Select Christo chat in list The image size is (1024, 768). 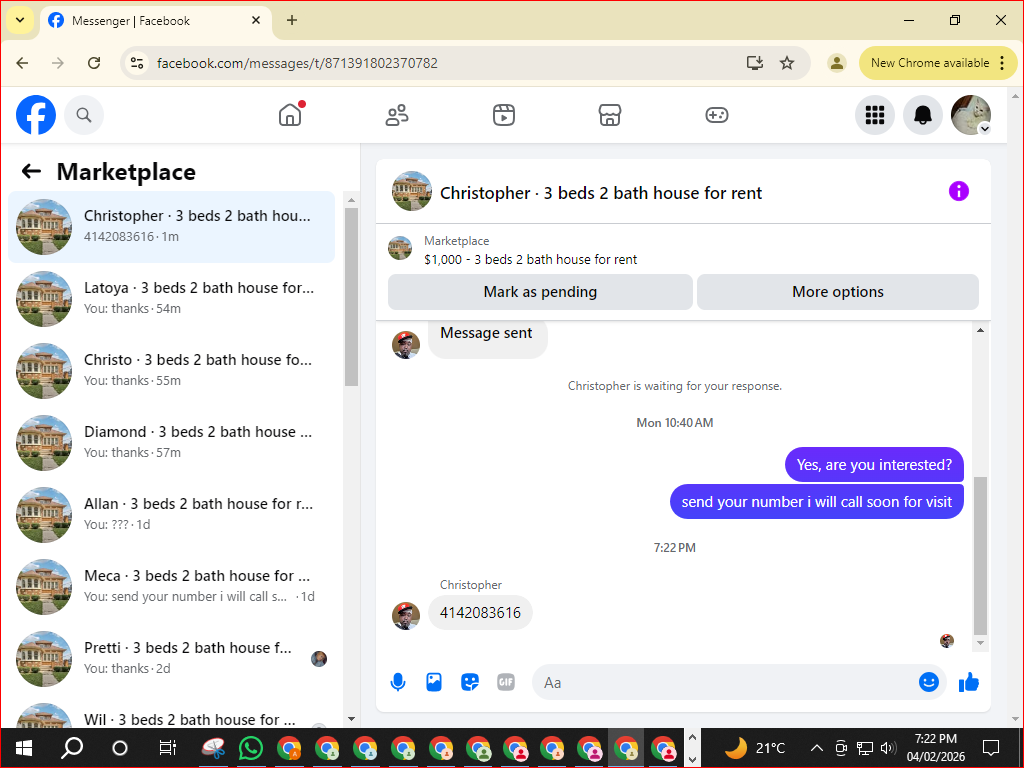pyautogui.click(x=171, y=370)
